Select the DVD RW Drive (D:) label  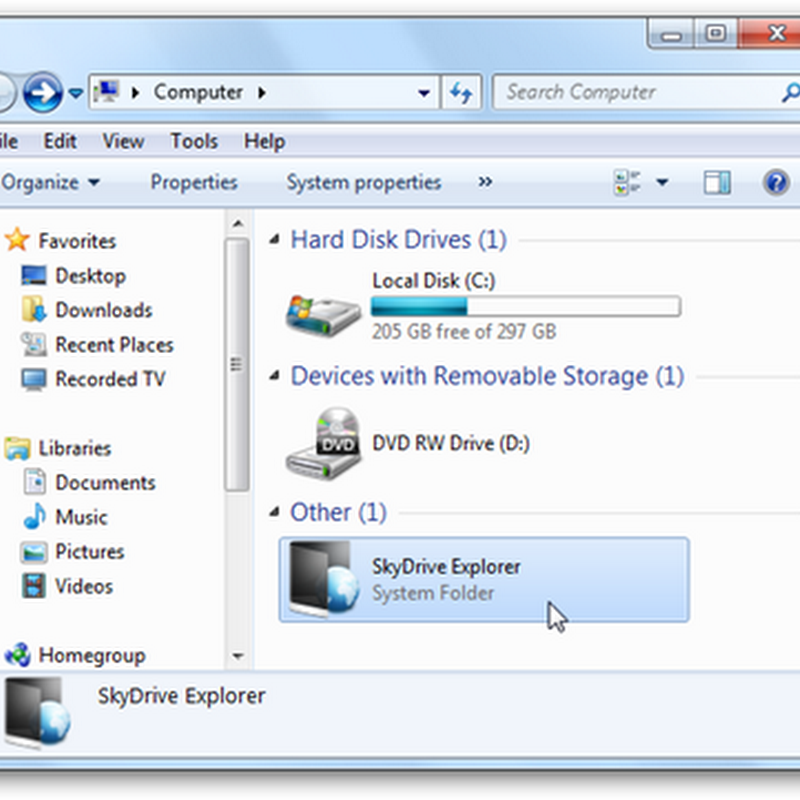point(451,443)
